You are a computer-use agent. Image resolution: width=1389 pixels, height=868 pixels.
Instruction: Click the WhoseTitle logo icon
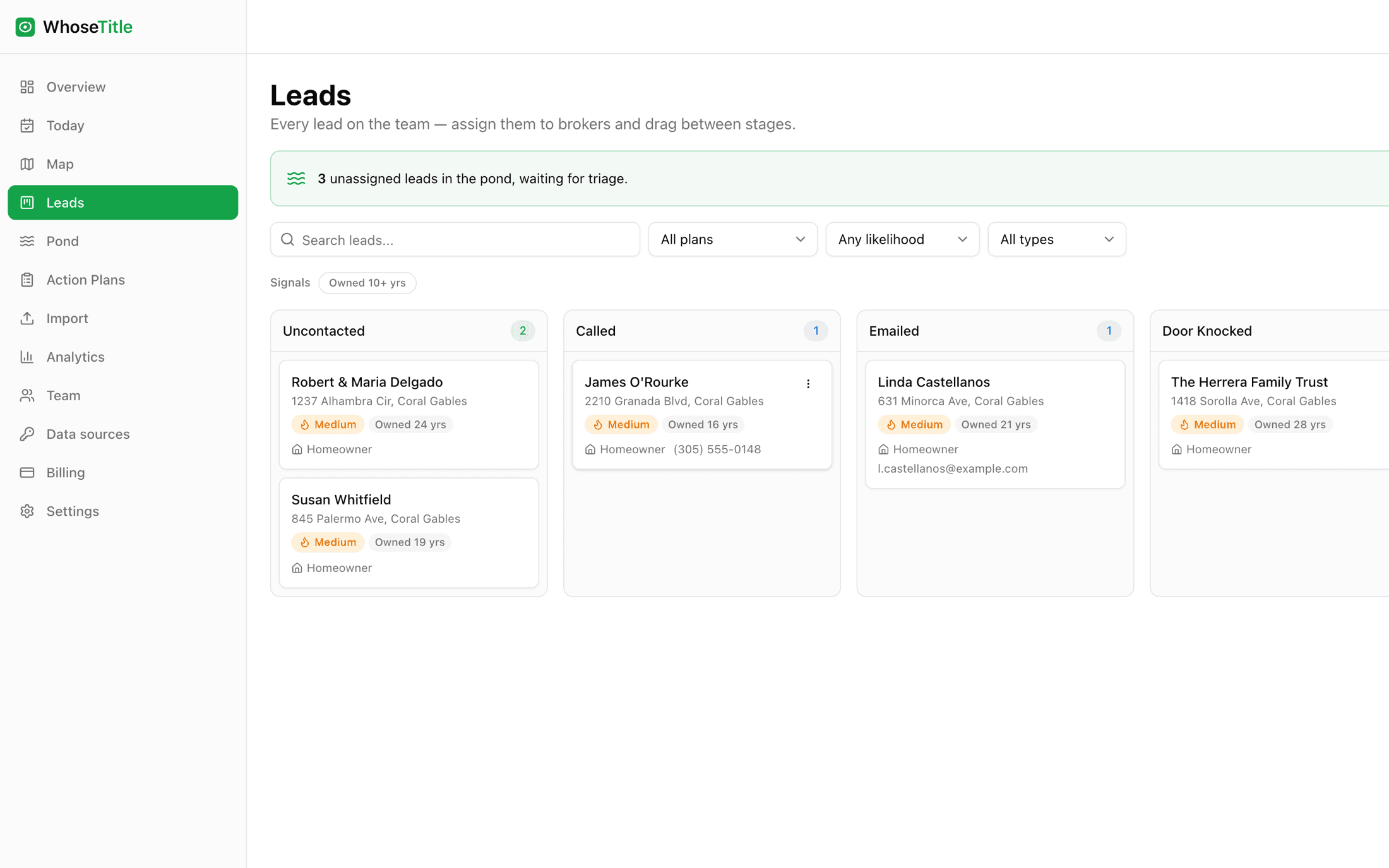coord(25,27)
